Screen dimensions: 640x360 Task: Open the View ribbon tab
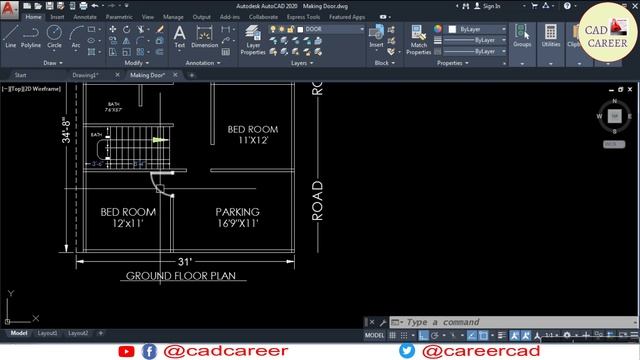pyautogui.click(x=148, y=17)
